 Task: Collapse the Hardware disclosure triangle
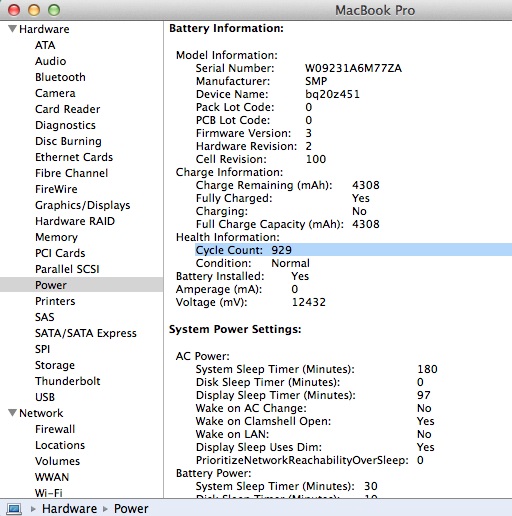pyautogui.click(x=12, y=29)
